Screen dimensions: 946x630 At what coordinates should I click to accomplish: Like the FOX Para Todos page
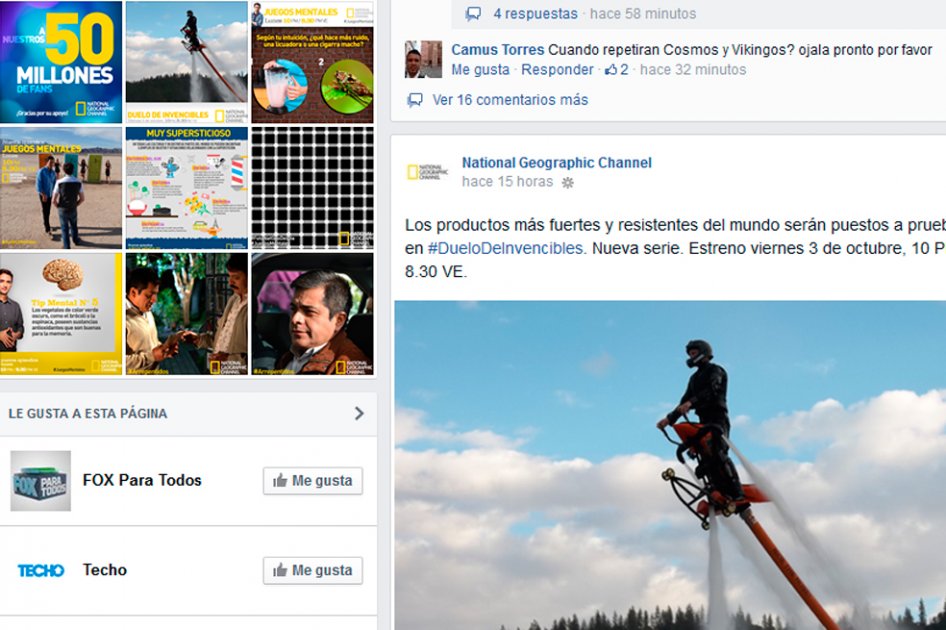tap(313, 481)
